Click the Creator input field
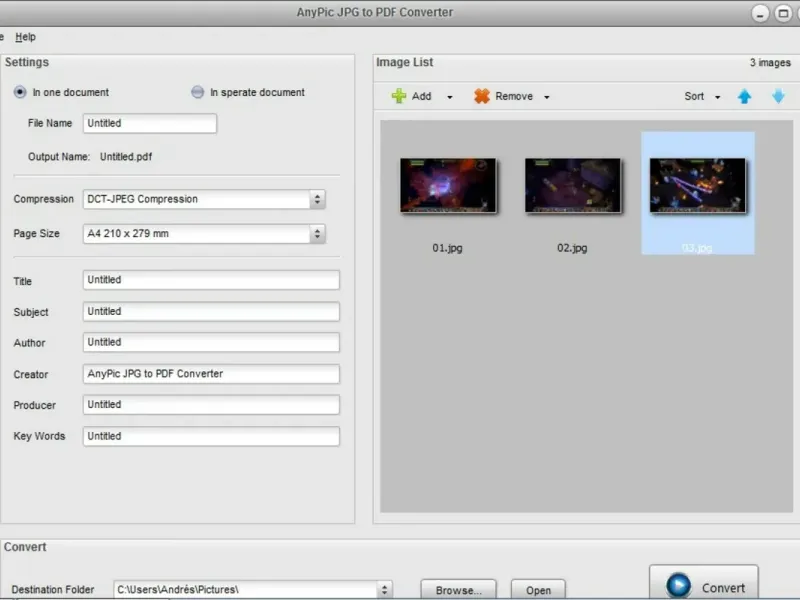This screenshot has width=800, height=600. tap(211, 374)
